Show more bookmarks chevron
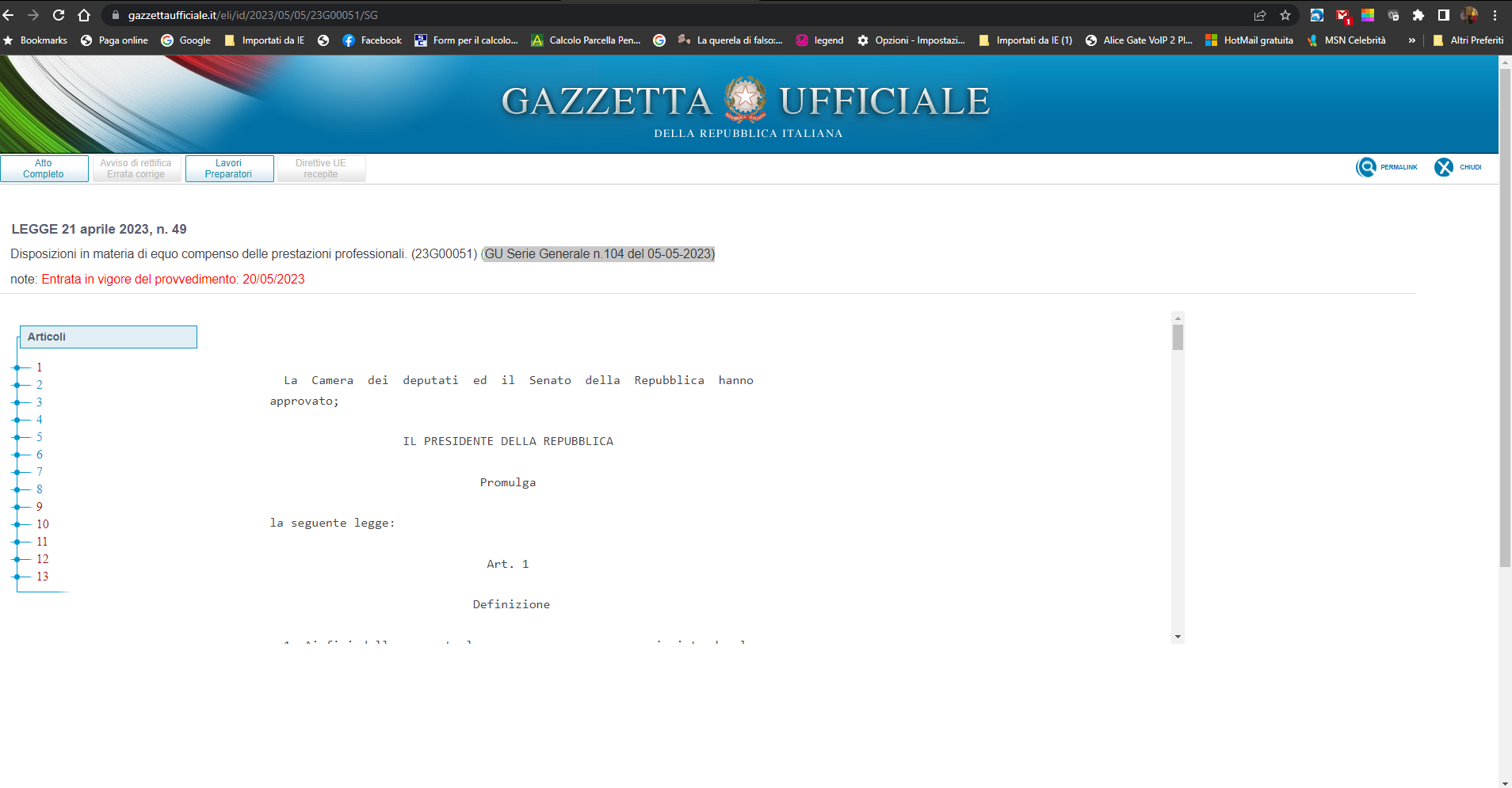Screen dimensions: 1512x788 tap(1411, 40)
